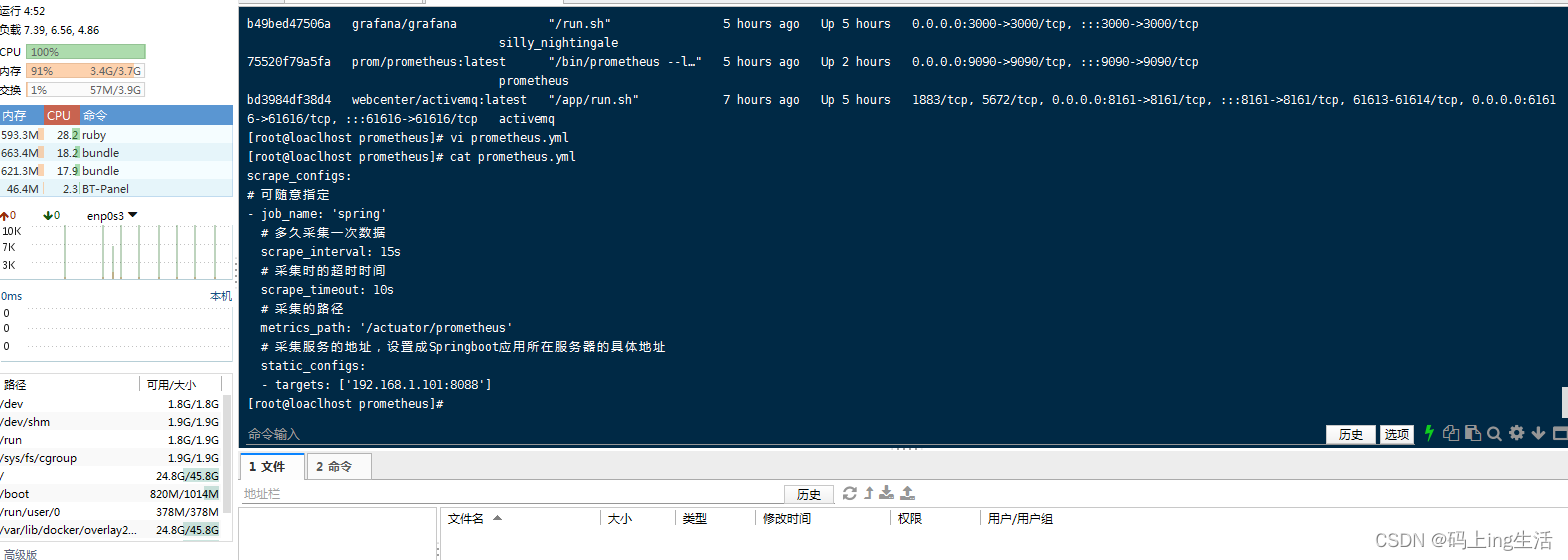
Task: Click the 内存 91% usage bar
Action: [x=86, y=71]
